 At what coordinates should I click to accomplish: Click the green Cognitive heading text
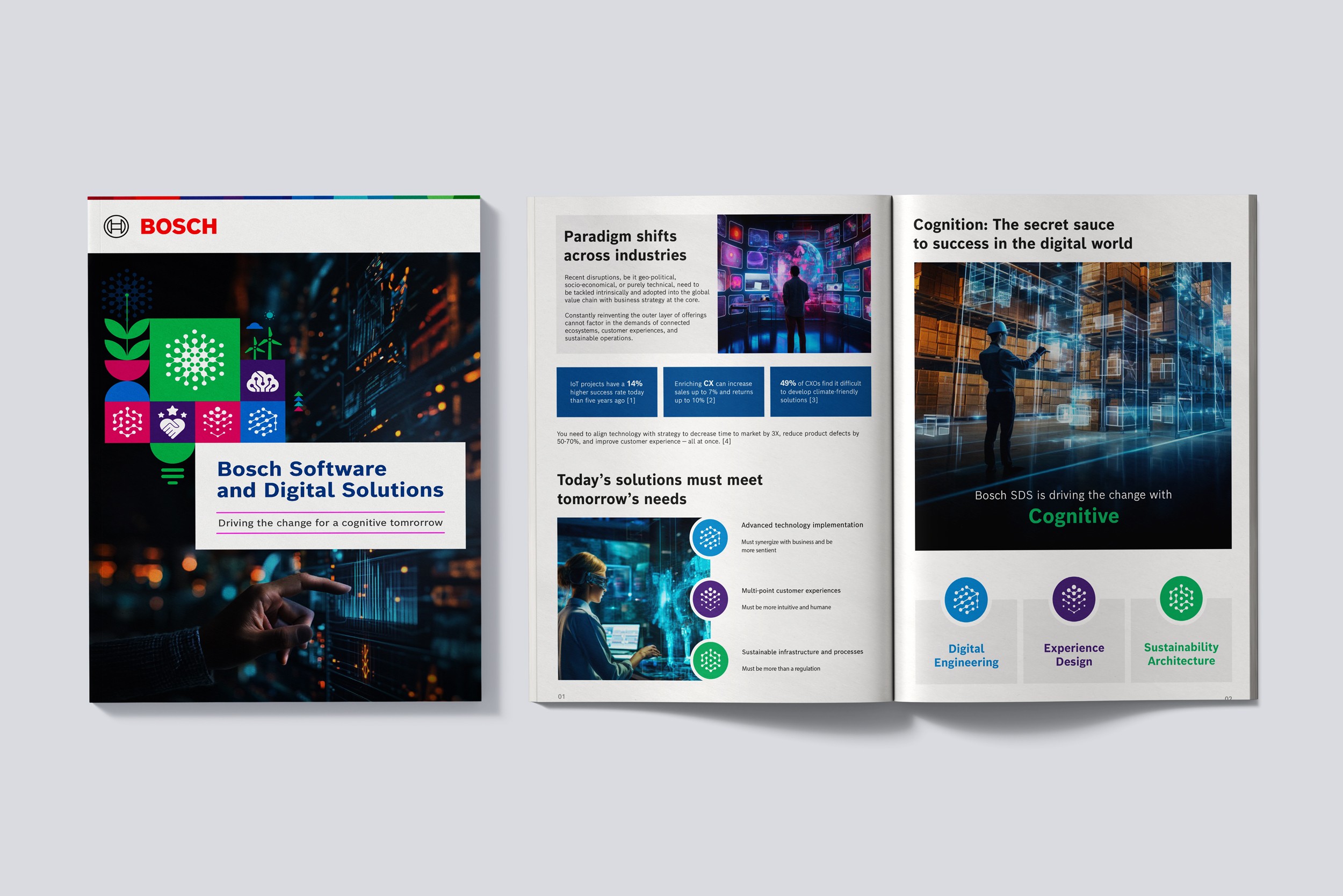tap(1073, 517)
